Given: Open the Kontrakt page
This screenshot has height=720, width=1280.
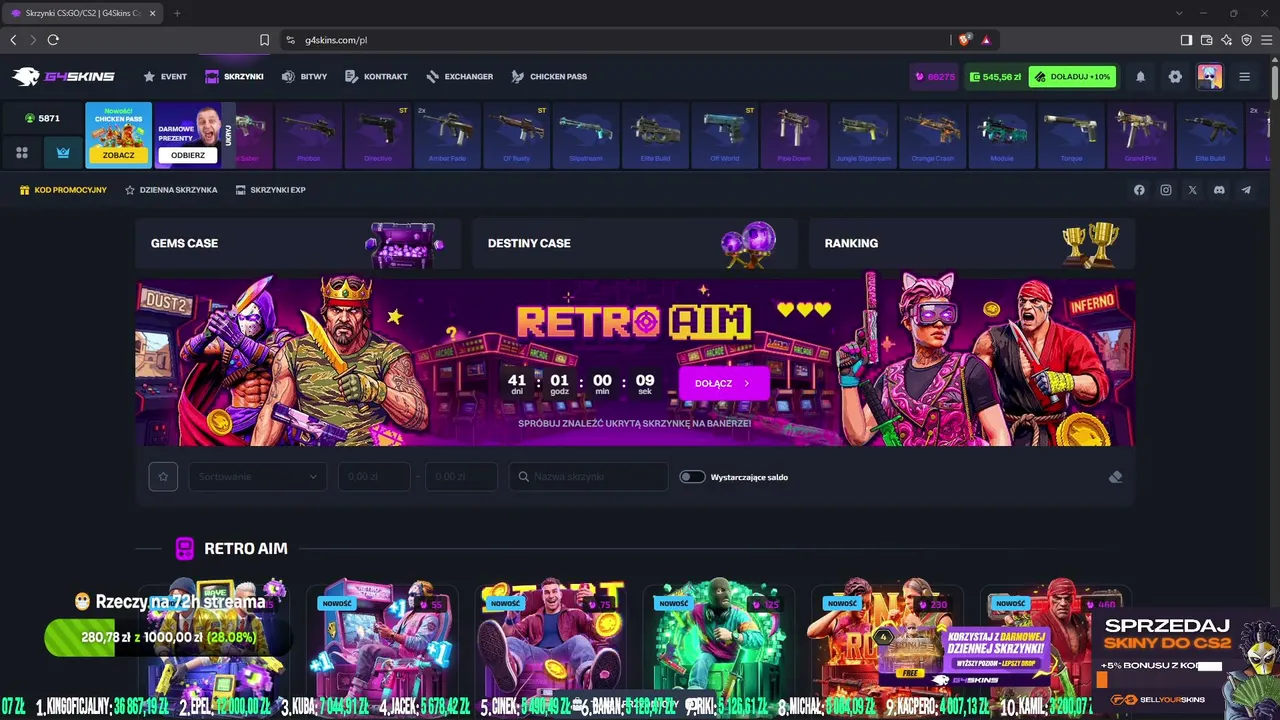Looking at the screenshot, I should point(376,77).
